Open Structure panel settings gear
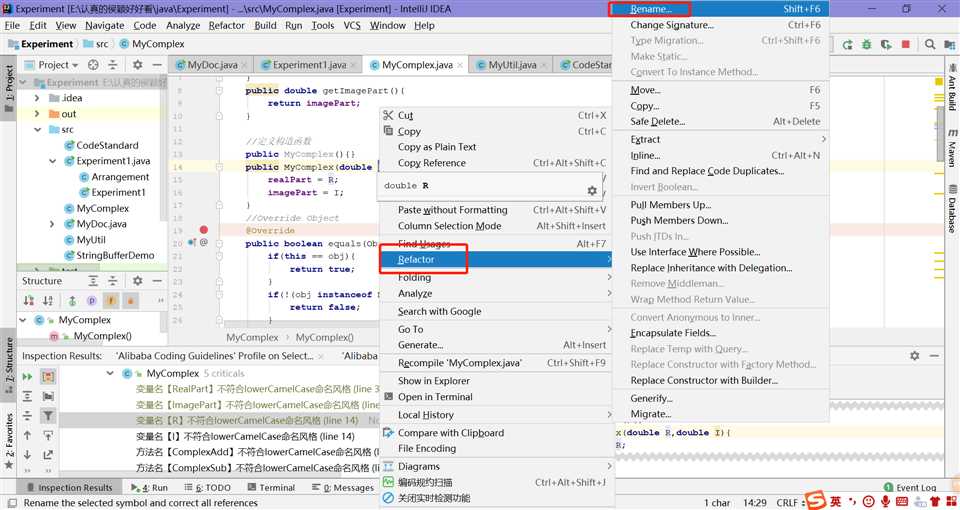 [x=138, y=280]
